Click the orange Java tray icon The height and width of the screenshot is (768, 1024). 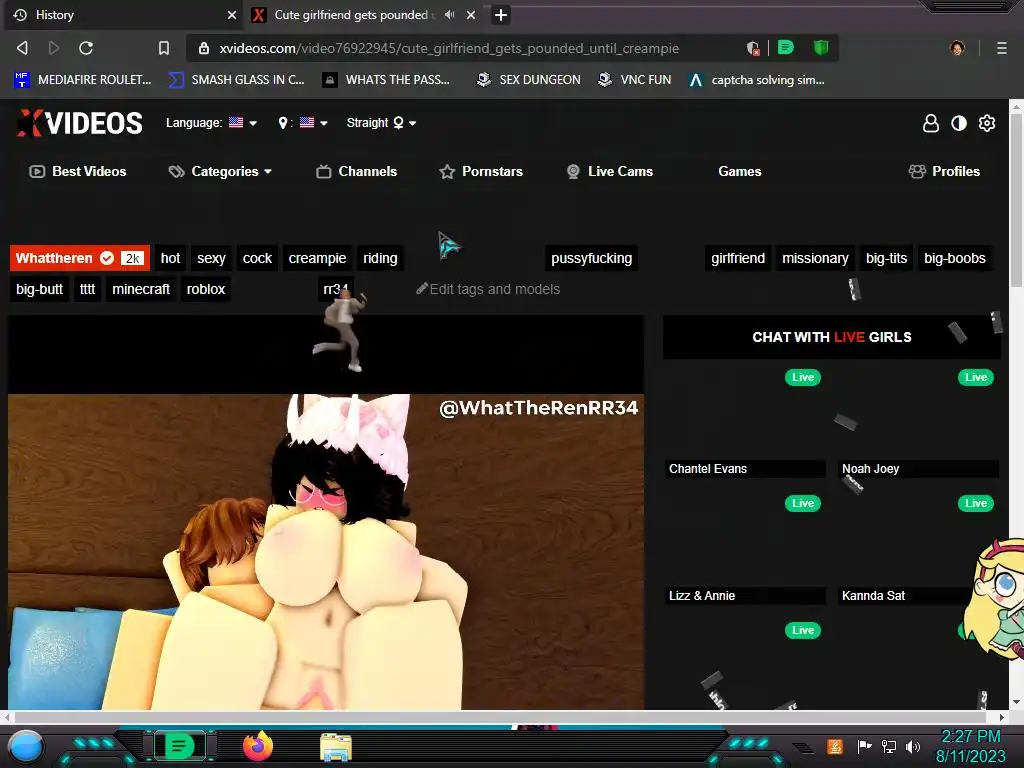coord(835,746)
